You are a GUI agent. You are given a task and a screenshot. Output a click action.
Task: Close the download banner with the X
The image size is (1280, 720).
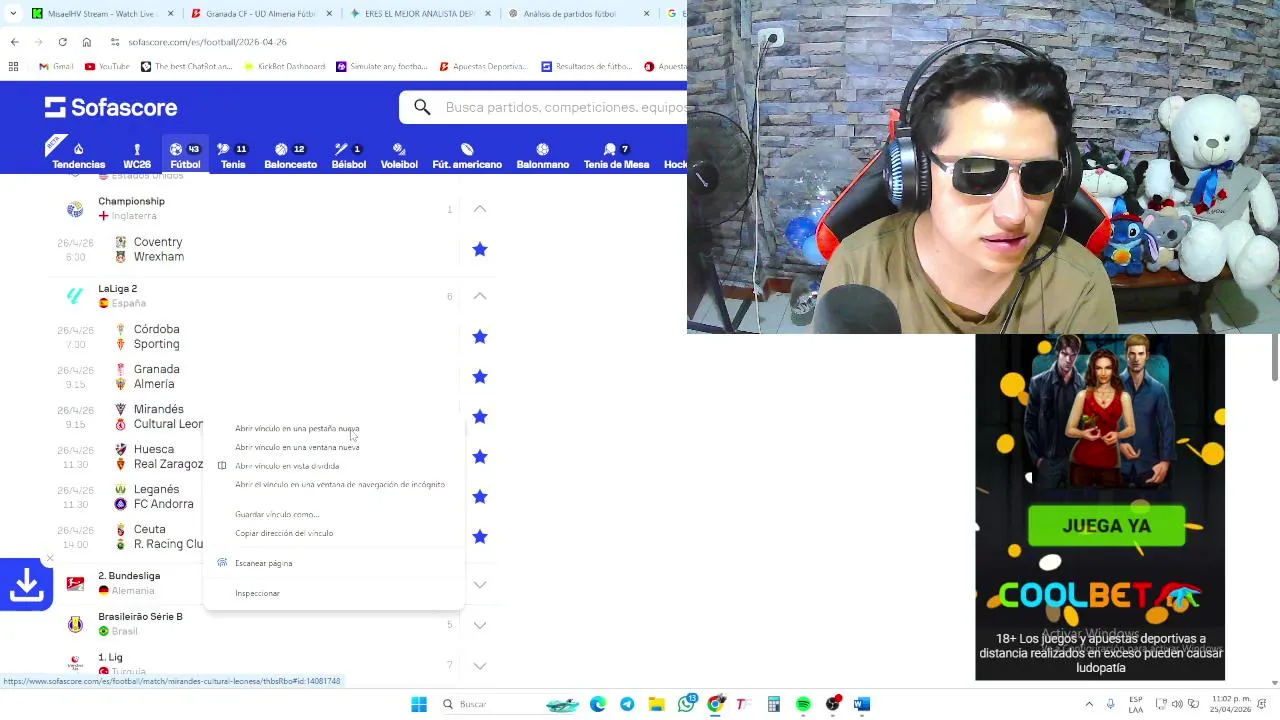[x=50, y=559]
